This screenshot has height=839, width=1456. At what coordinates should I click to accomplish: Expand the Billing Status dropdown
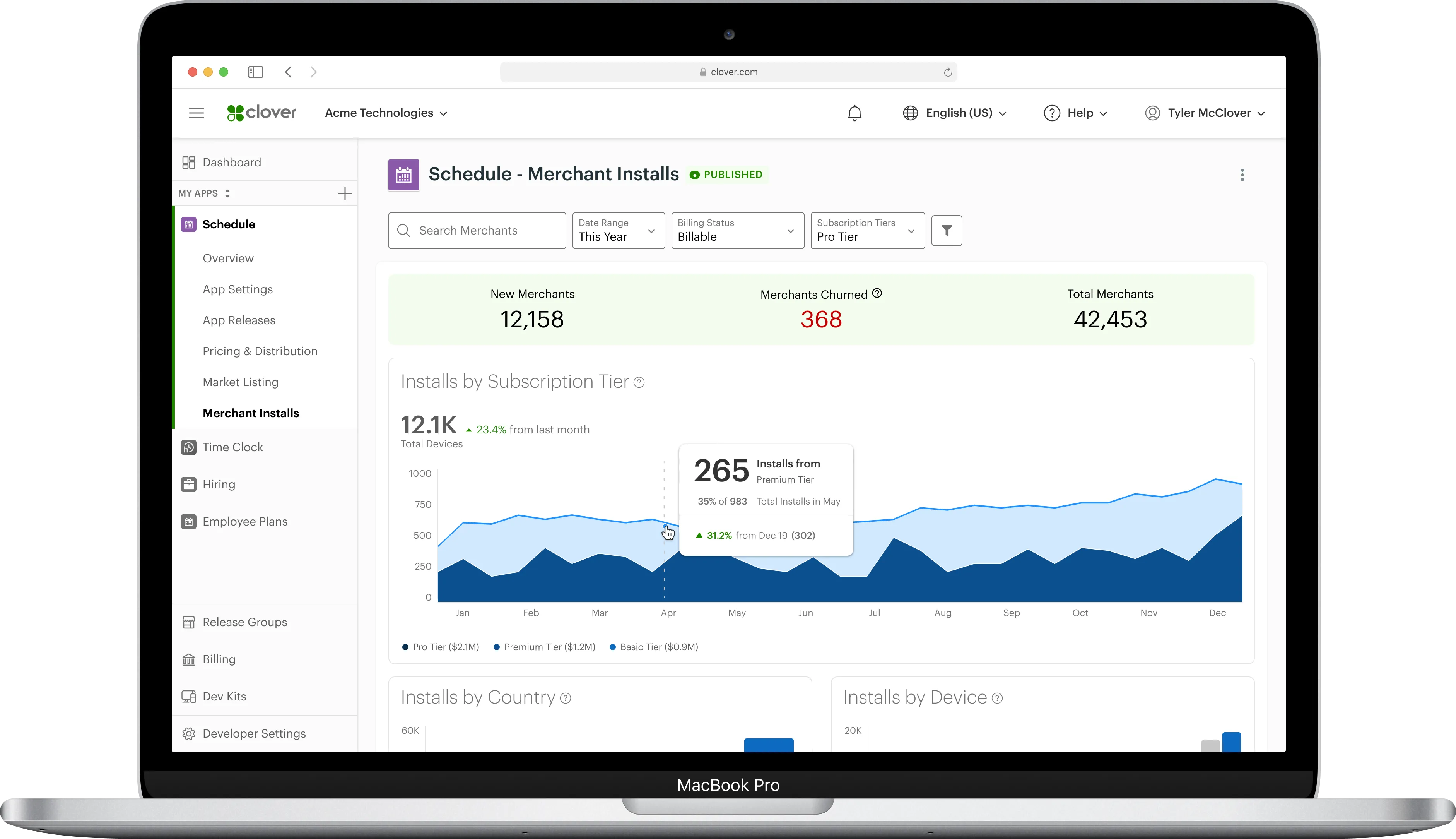[737, 231]
